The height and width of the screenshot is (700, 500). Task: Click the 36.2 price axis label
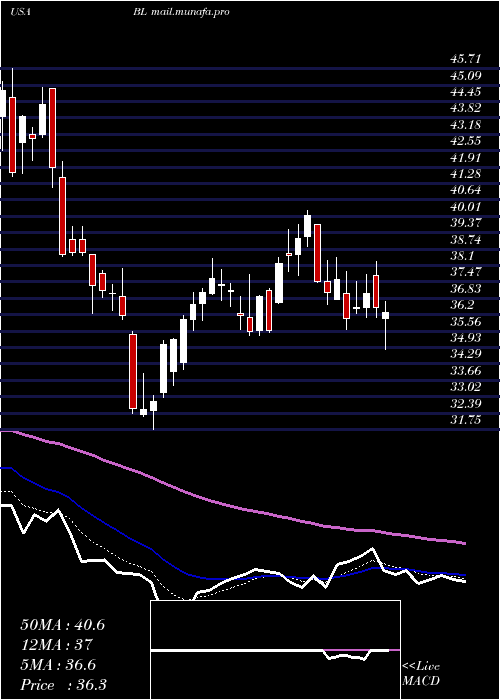[x=462, y=305]
